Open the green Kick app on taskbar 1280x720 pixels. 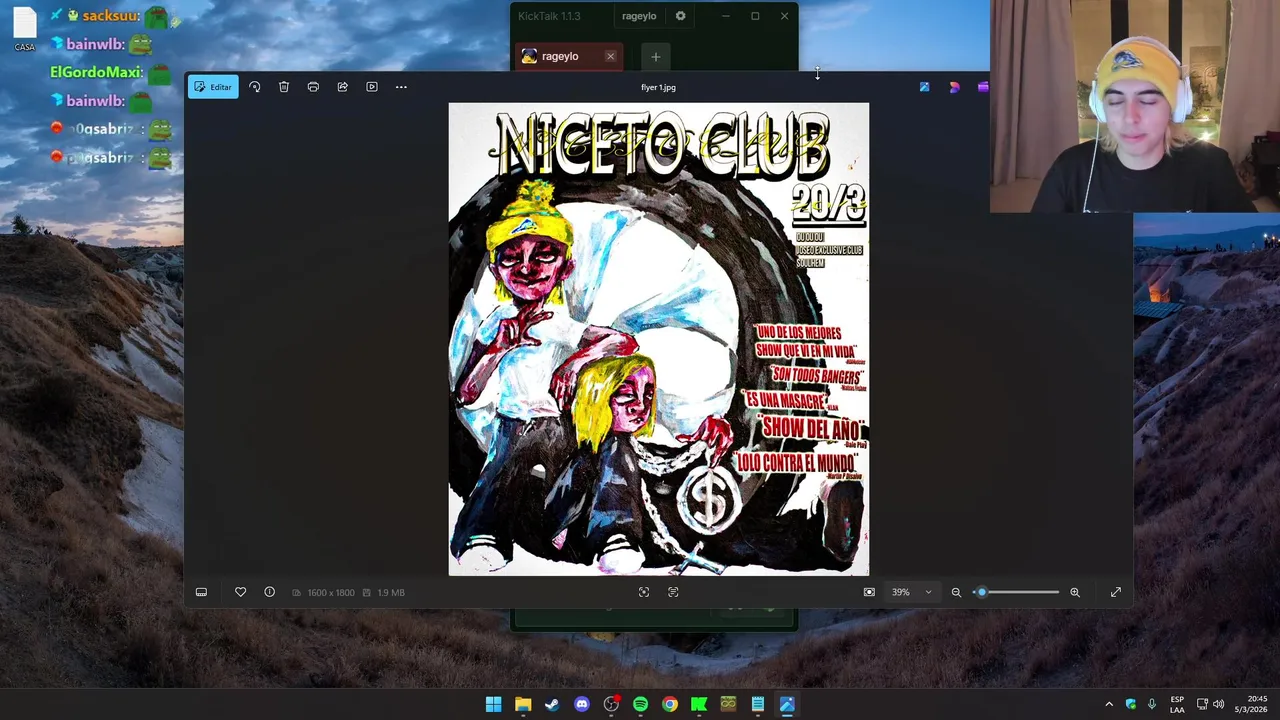coord(699,704)
